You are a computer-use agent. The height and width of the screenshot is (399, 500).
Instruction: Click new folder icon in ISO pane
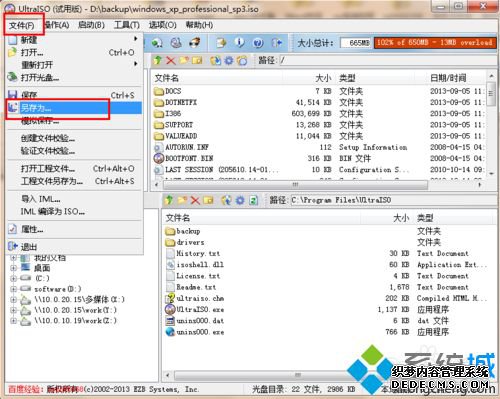[x=184, y=60]
